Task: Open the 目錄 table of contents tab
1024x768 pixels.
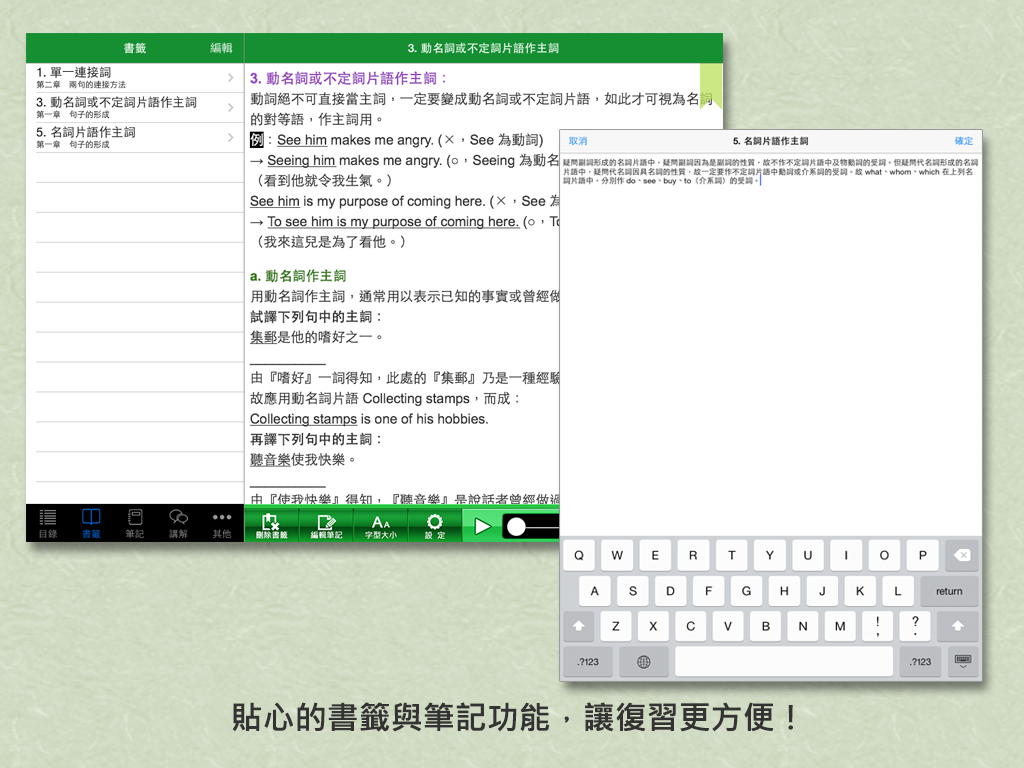Action: 48,523
